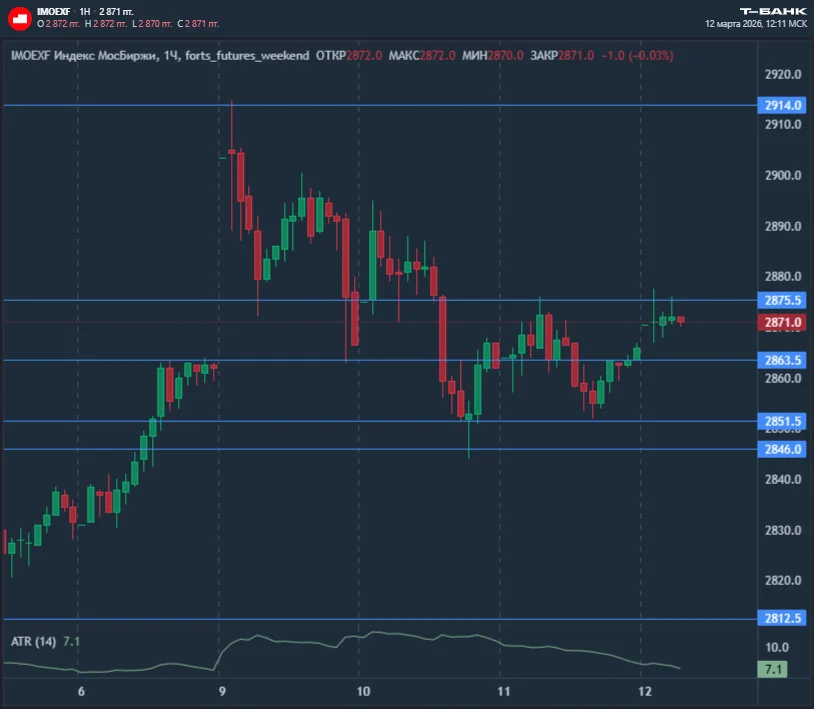Screen dimensions: 814x709
Task: Click the 2890.0 price scale tick
Action: pos(783,226)
